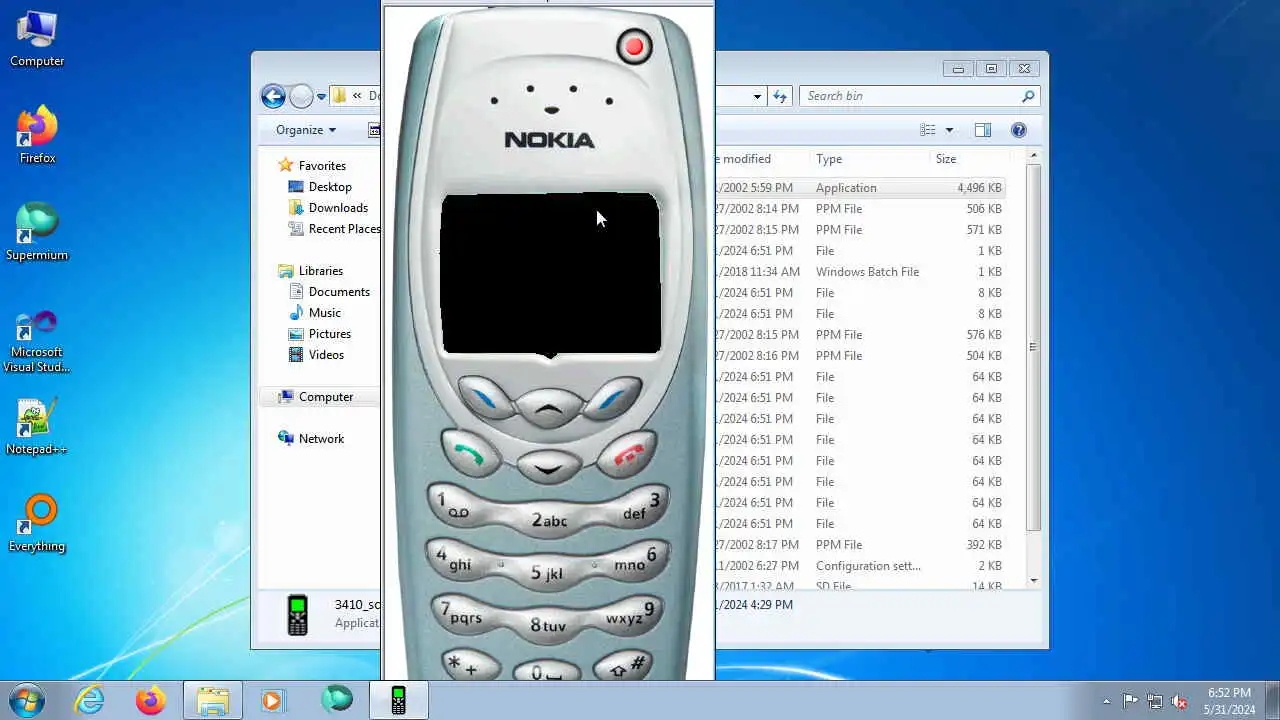Click the down arrow navigation key

click(548, 467)
